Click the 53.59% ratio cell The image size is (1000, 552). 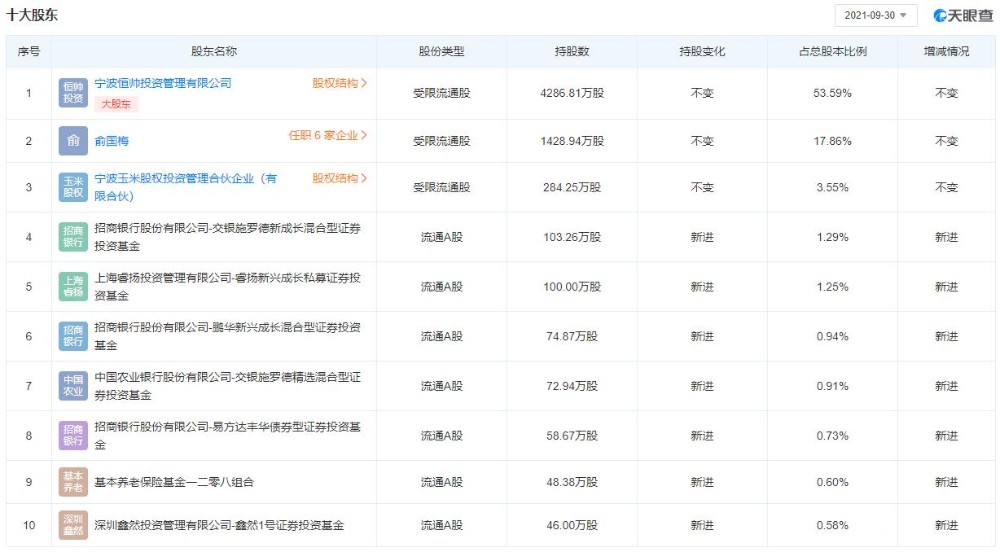832,93
